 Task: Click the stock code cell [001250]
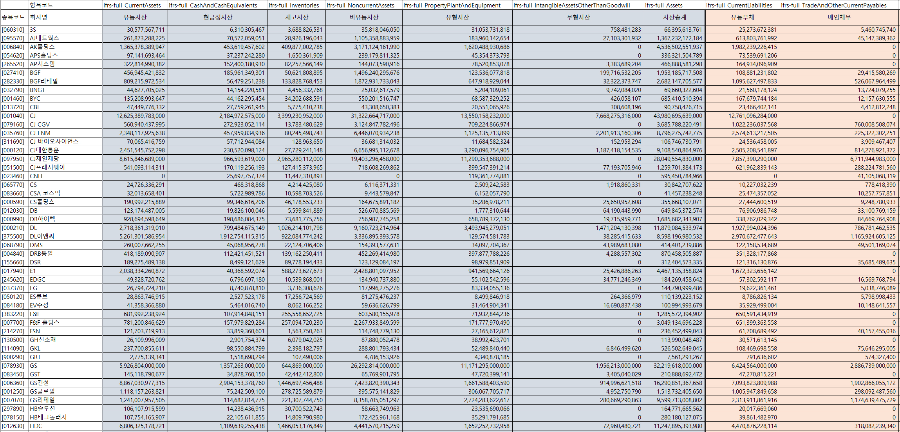(x=14, y=390)
